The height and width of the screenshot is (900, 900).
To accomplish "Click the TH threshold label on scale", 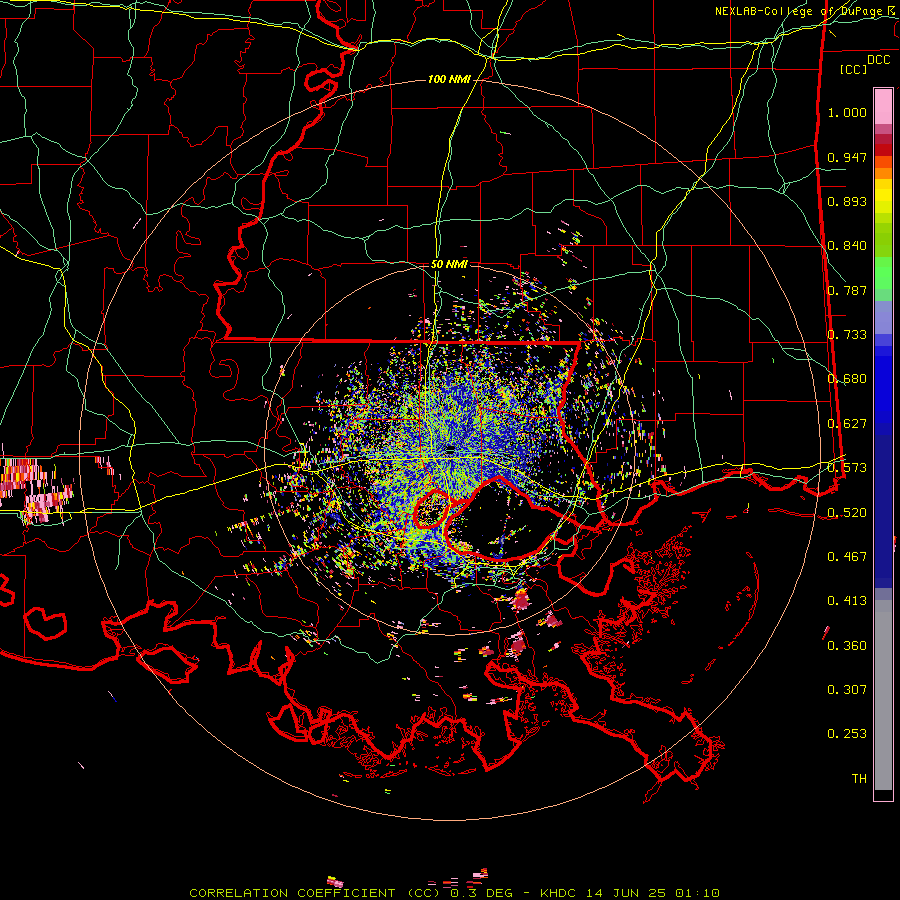I will pyautogui.click(x=859, y=779).
